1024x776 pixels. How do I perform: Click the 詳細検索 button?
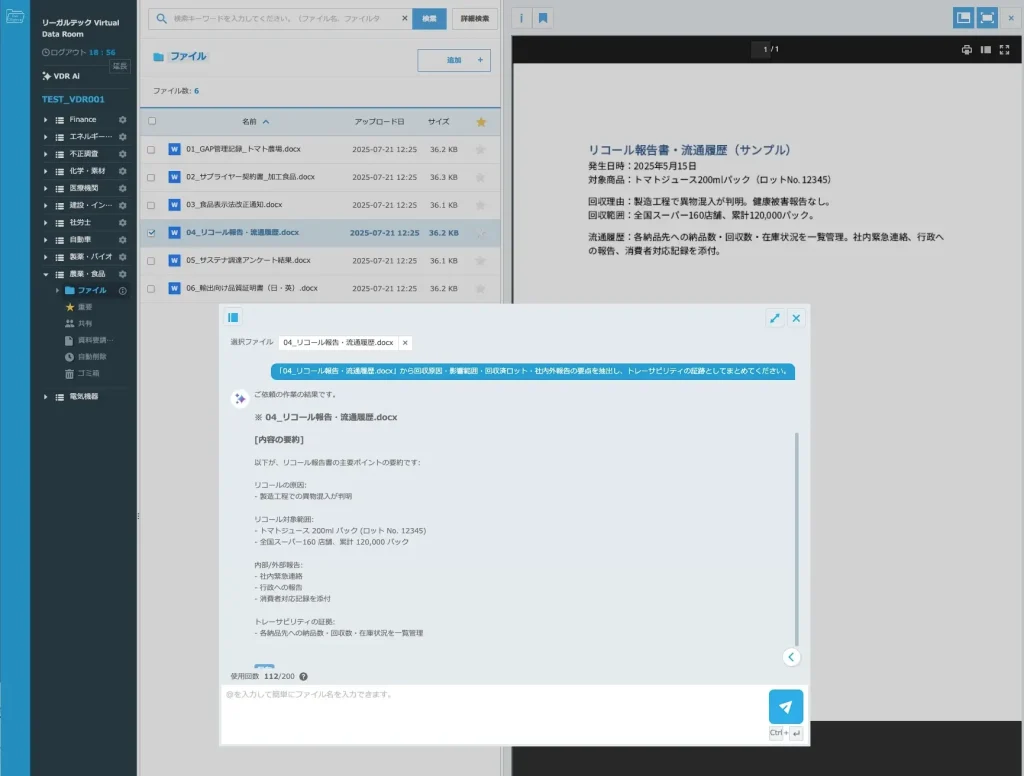click(474, 18)
